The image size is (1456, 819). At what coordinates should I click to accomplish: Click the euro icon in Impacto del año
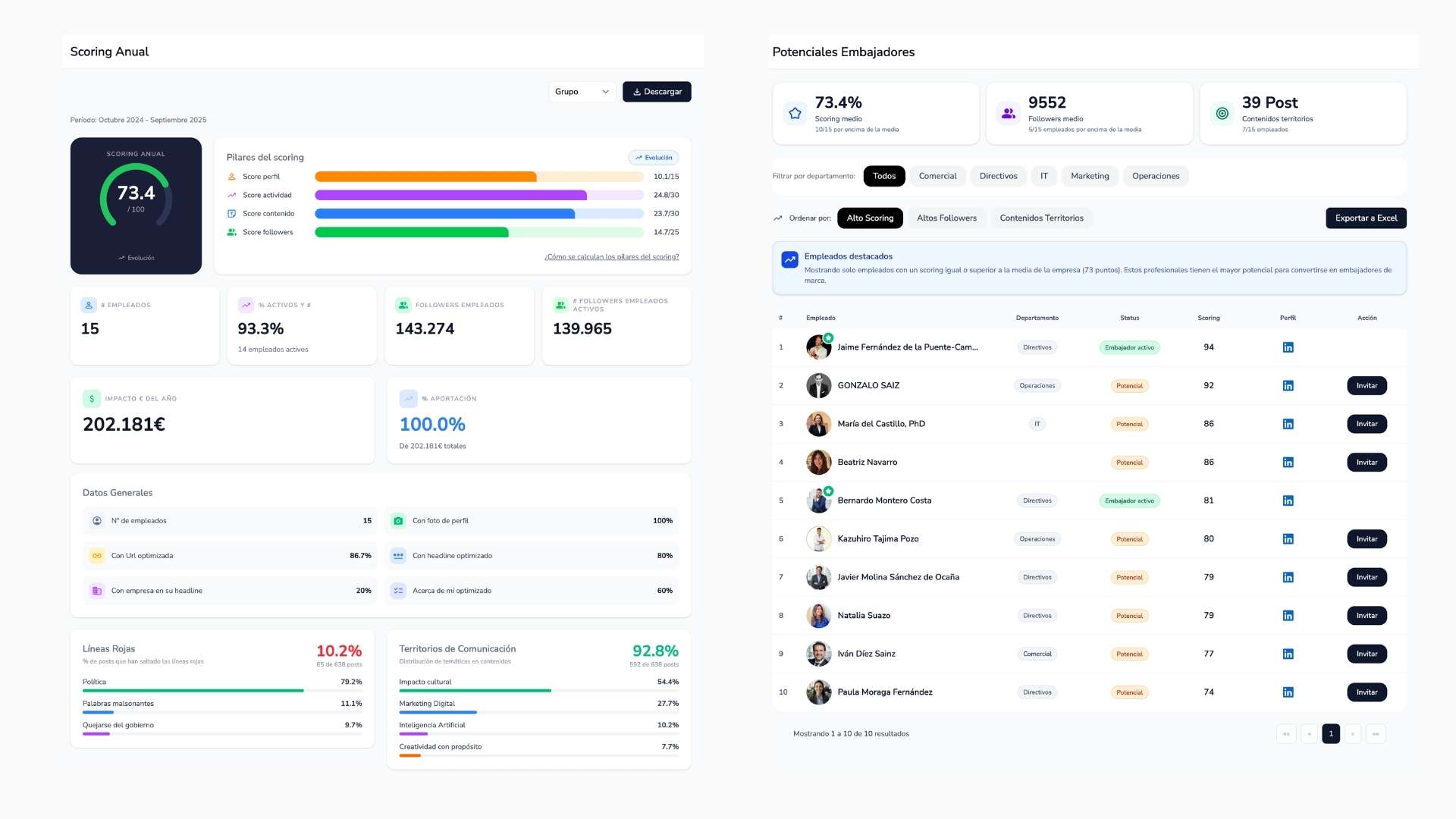click(x=92, y=398)
